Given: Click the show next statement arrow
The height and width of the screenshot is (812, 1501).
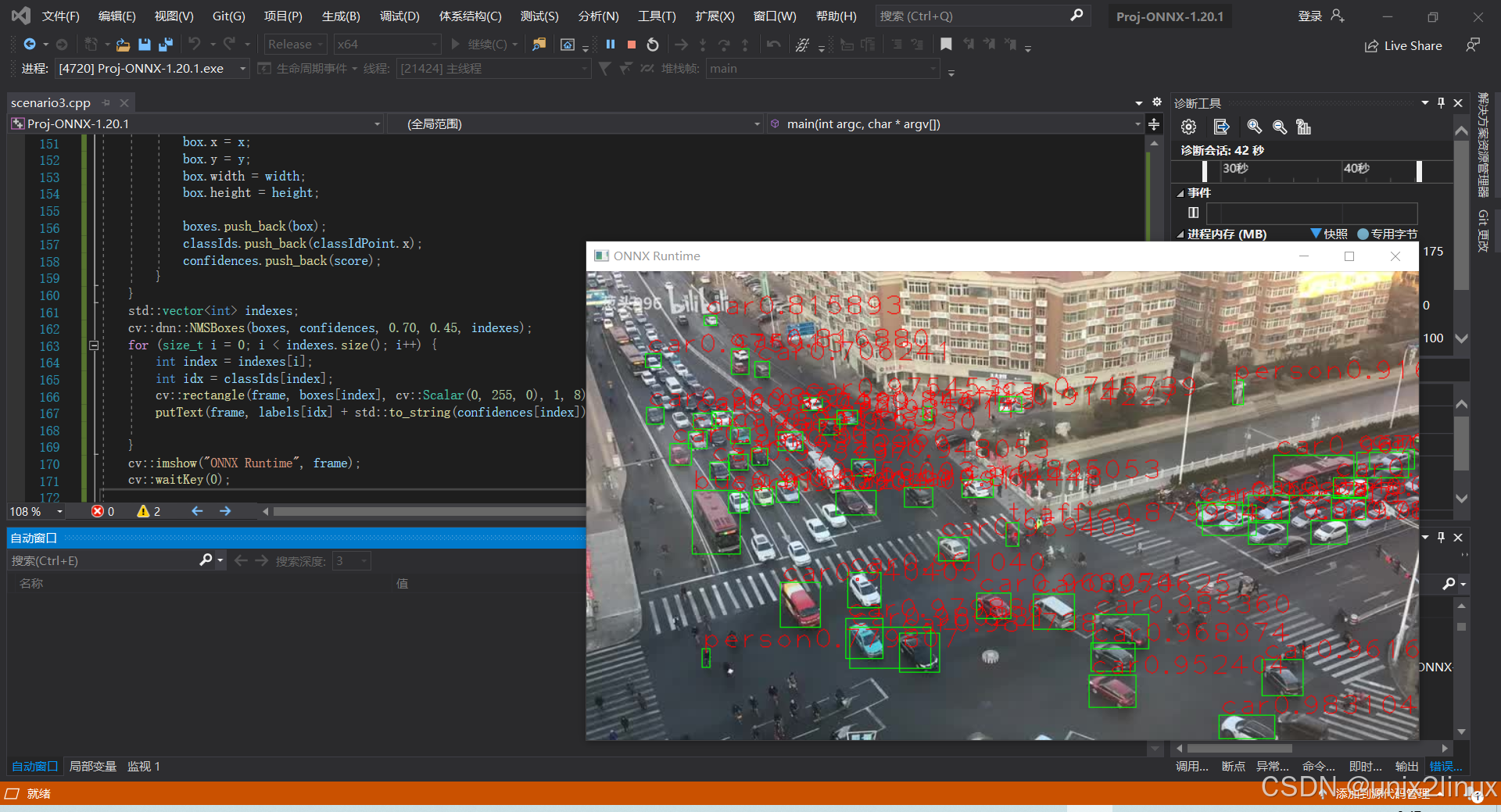Looking at the screenshot, I should tap(682, 45).
